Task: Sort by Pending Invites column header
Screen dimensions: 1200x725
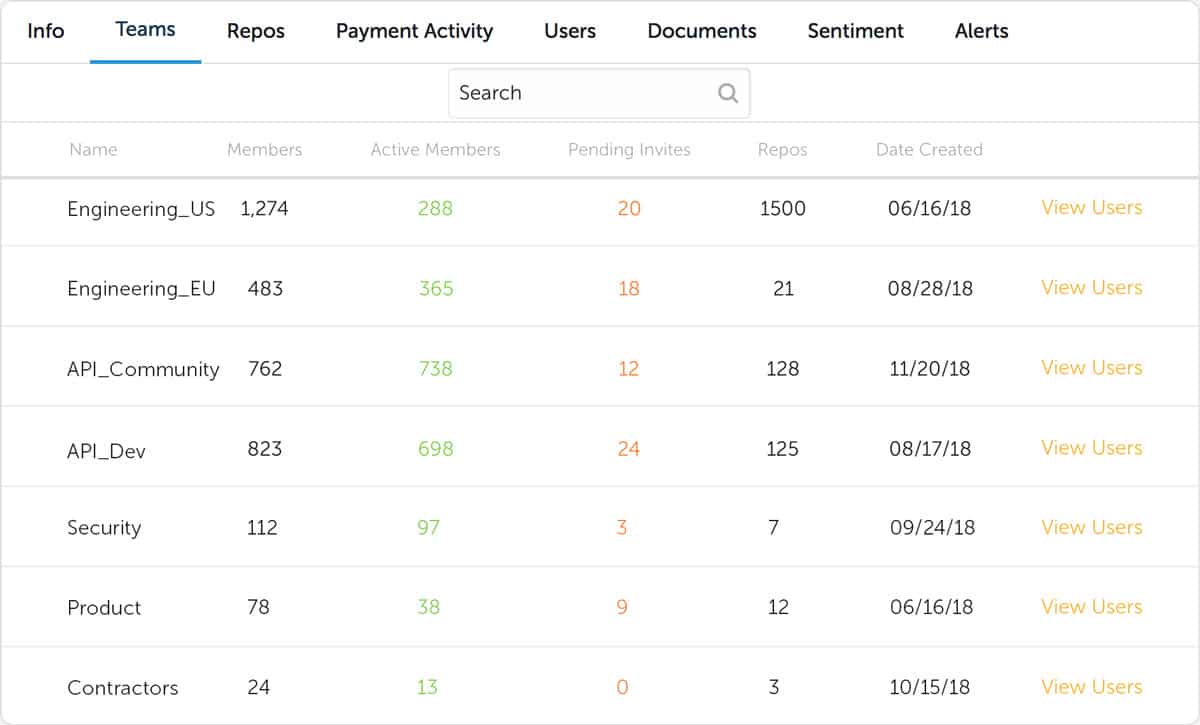Action: 629,150
